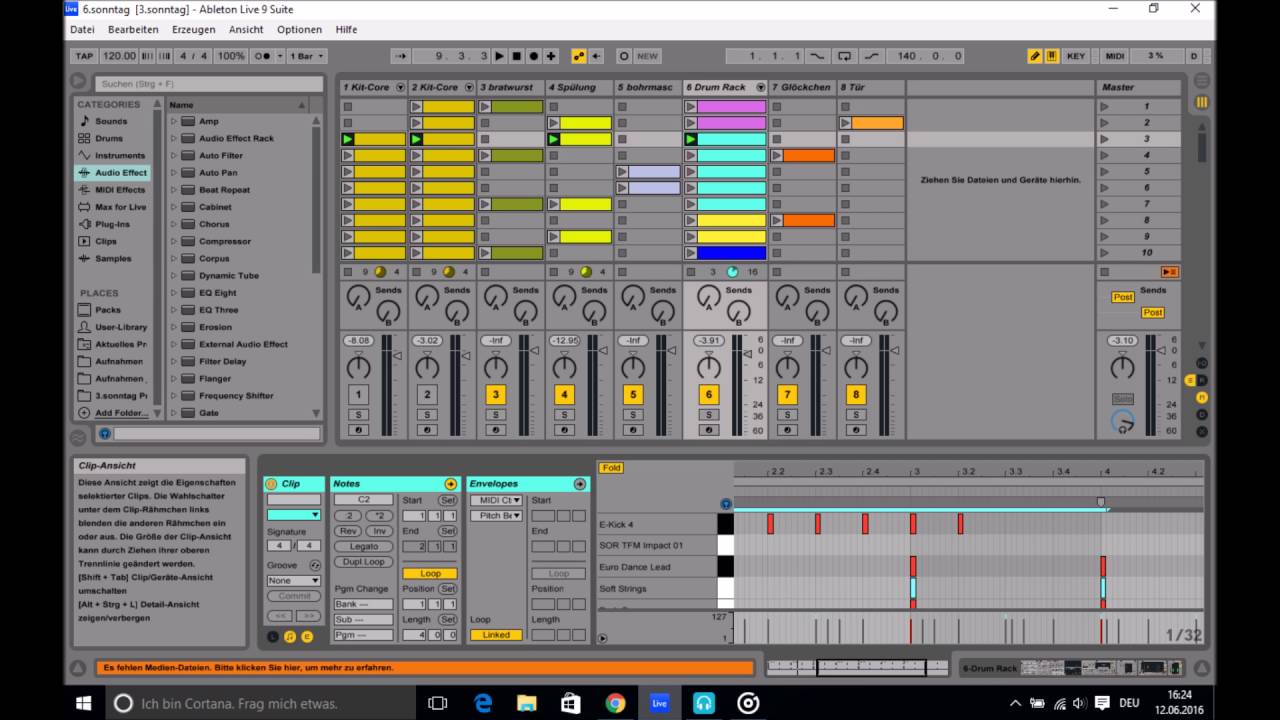Click the Linked button in Envelopes
1280x720 pixels.
(x=496, y=635)
